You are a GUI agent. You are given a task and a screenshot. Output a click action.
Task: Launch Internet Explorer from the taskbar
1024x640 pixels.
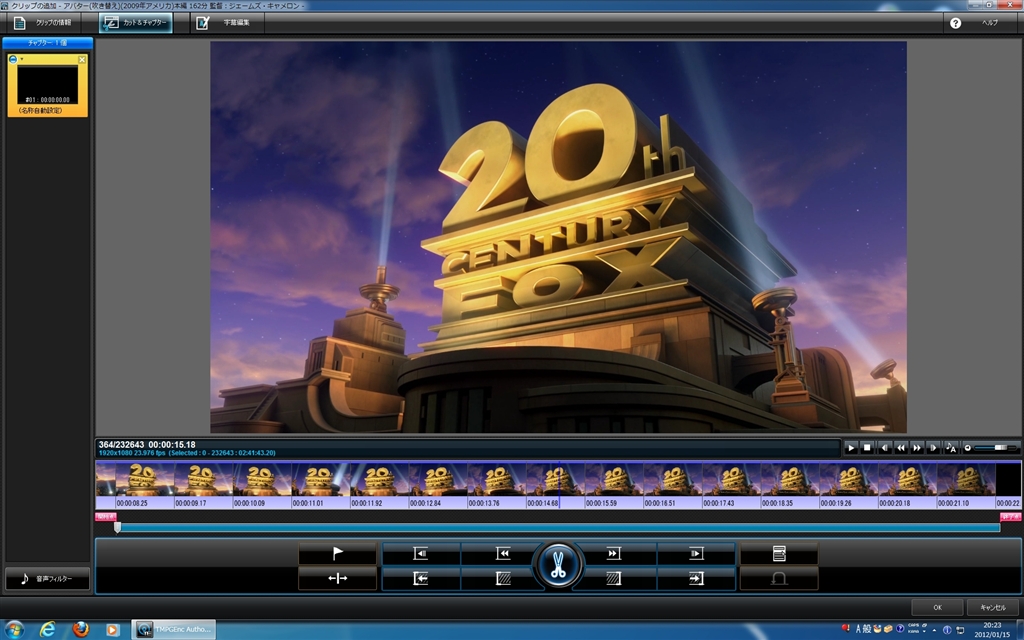pos(47,630)
